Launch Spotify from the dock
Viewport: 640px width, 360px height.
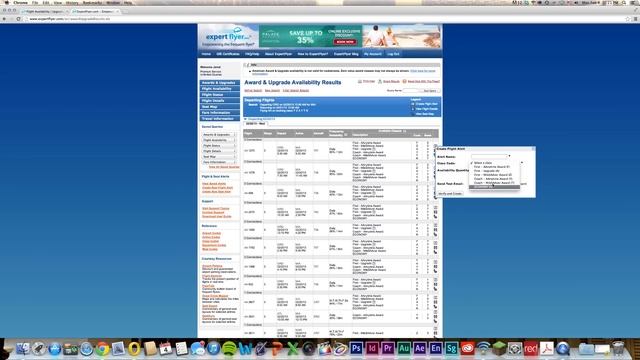[229, 349]
